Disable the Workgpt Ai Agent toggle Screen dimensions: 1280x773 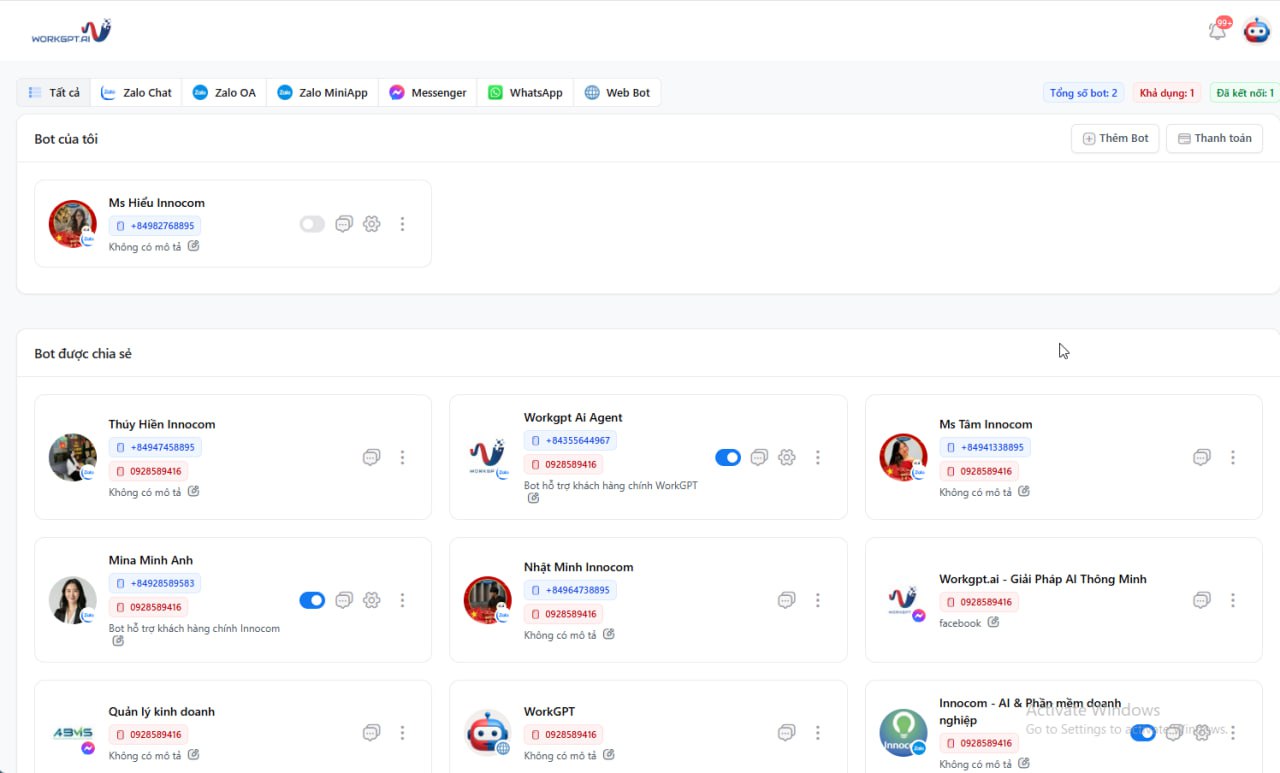point(728,457)
